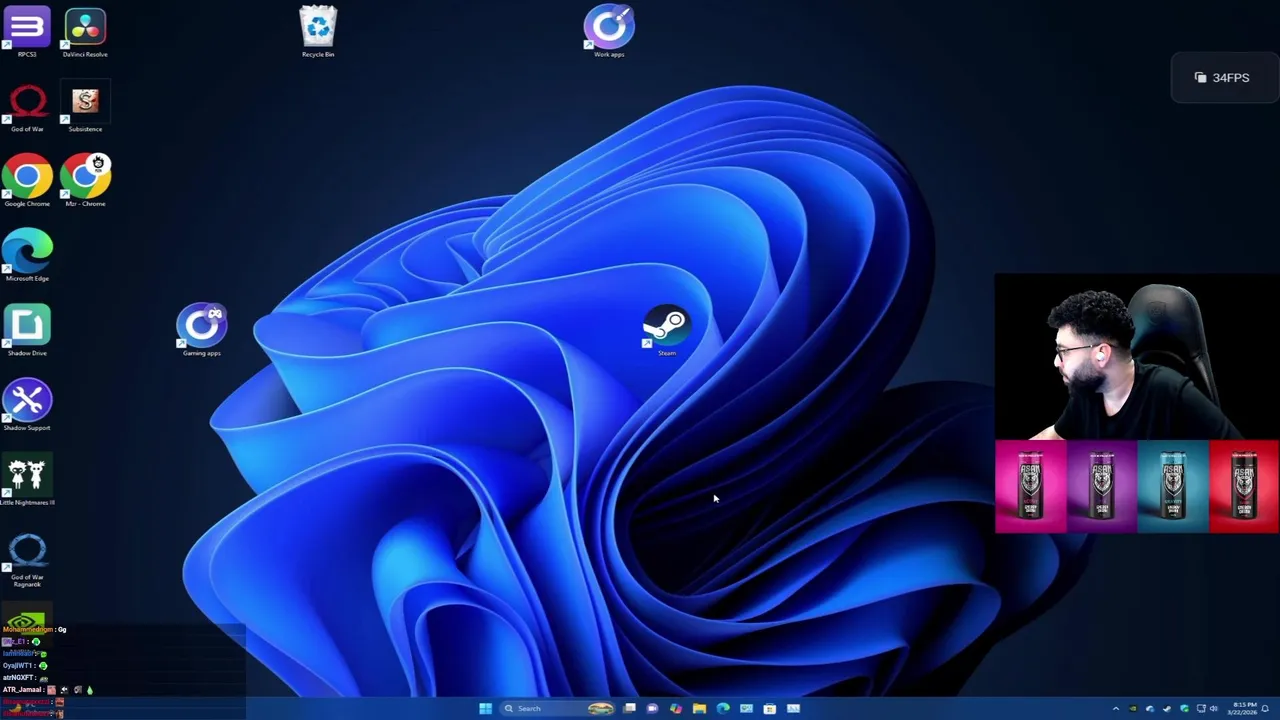Launch God of War shortcut

tap(27, 107)
